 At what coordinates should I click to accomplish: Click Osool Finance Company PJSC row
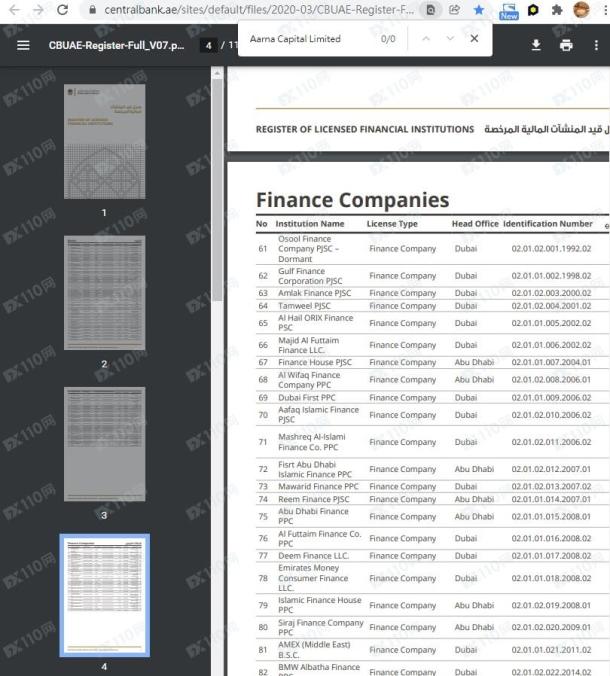(432, 249)
